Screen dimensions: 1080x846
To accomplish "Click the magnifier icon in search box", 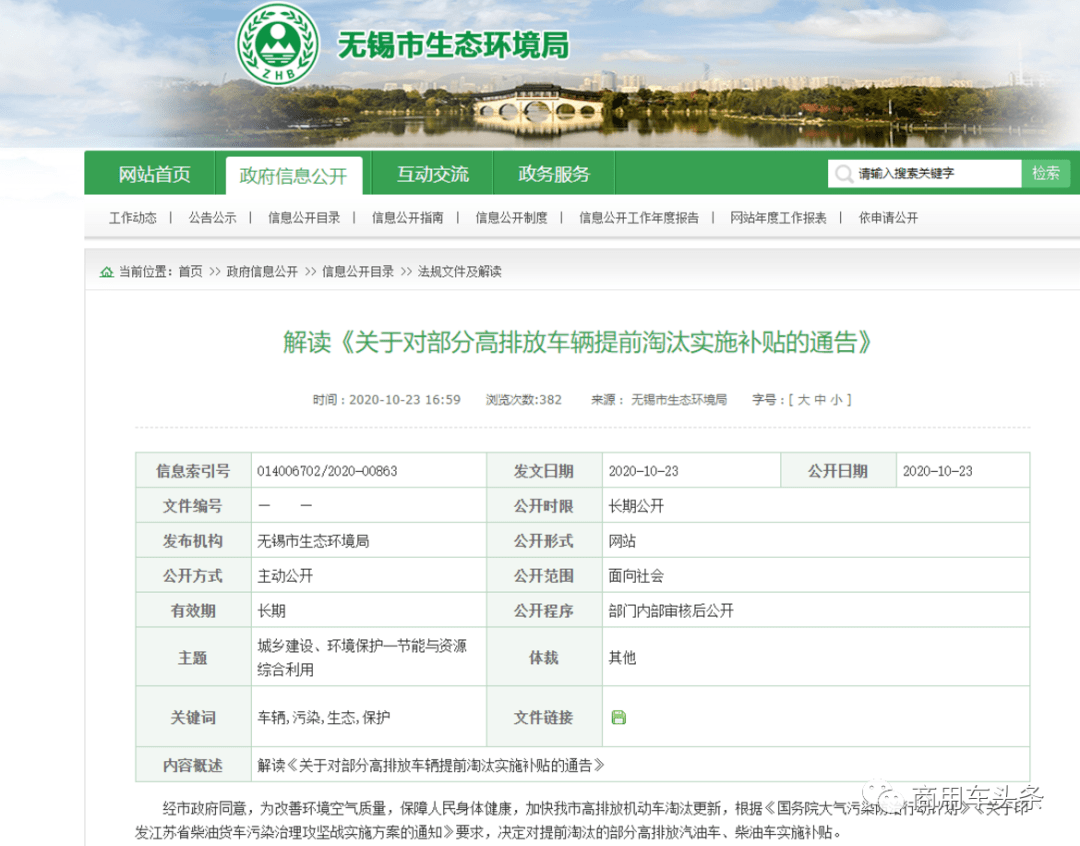I will [844, 174].
